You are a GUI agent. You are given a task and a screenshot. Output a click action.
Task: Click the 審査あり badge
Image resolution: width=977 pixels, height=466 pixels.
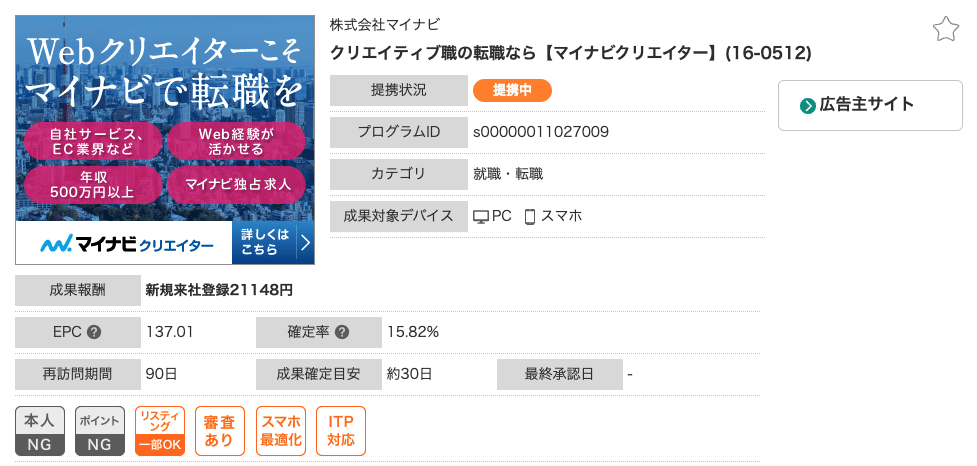tap(220, 431)
